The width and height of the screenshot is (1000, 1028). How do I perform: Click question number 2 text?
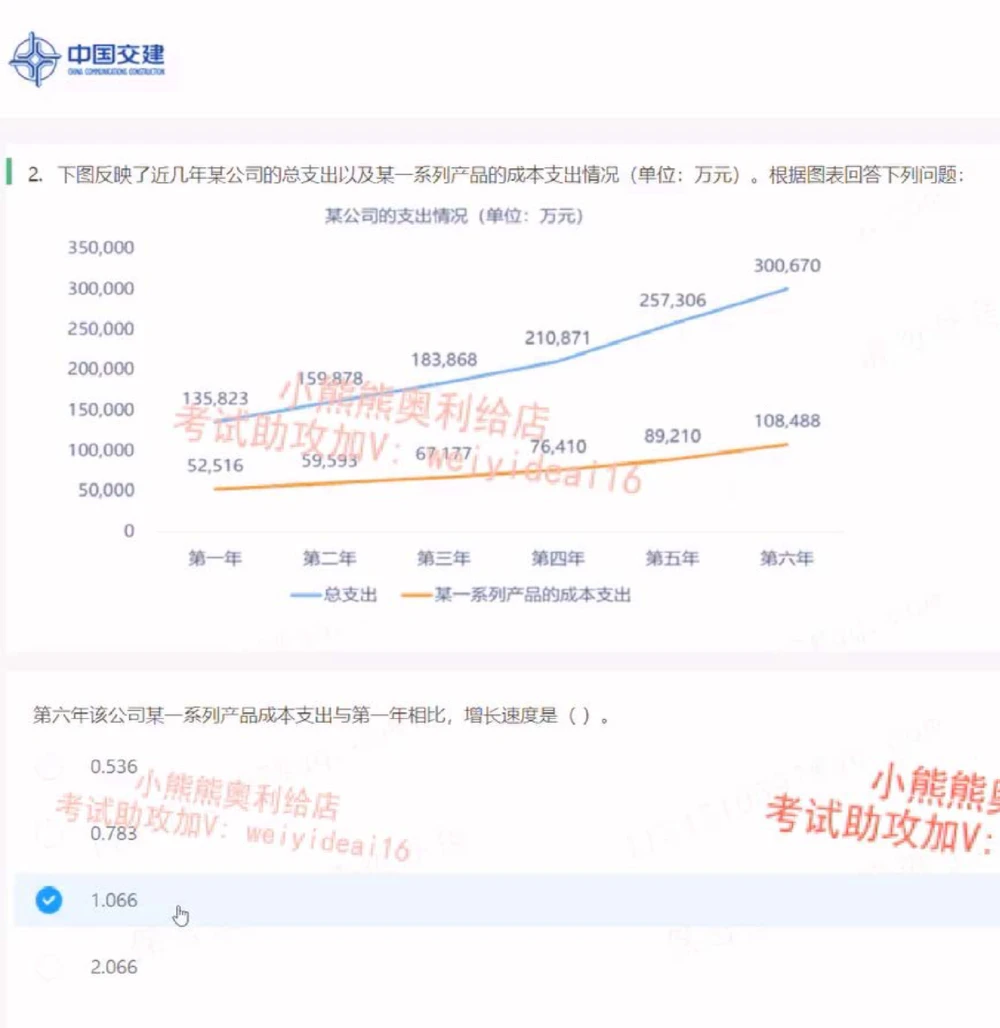click(35, 174)
